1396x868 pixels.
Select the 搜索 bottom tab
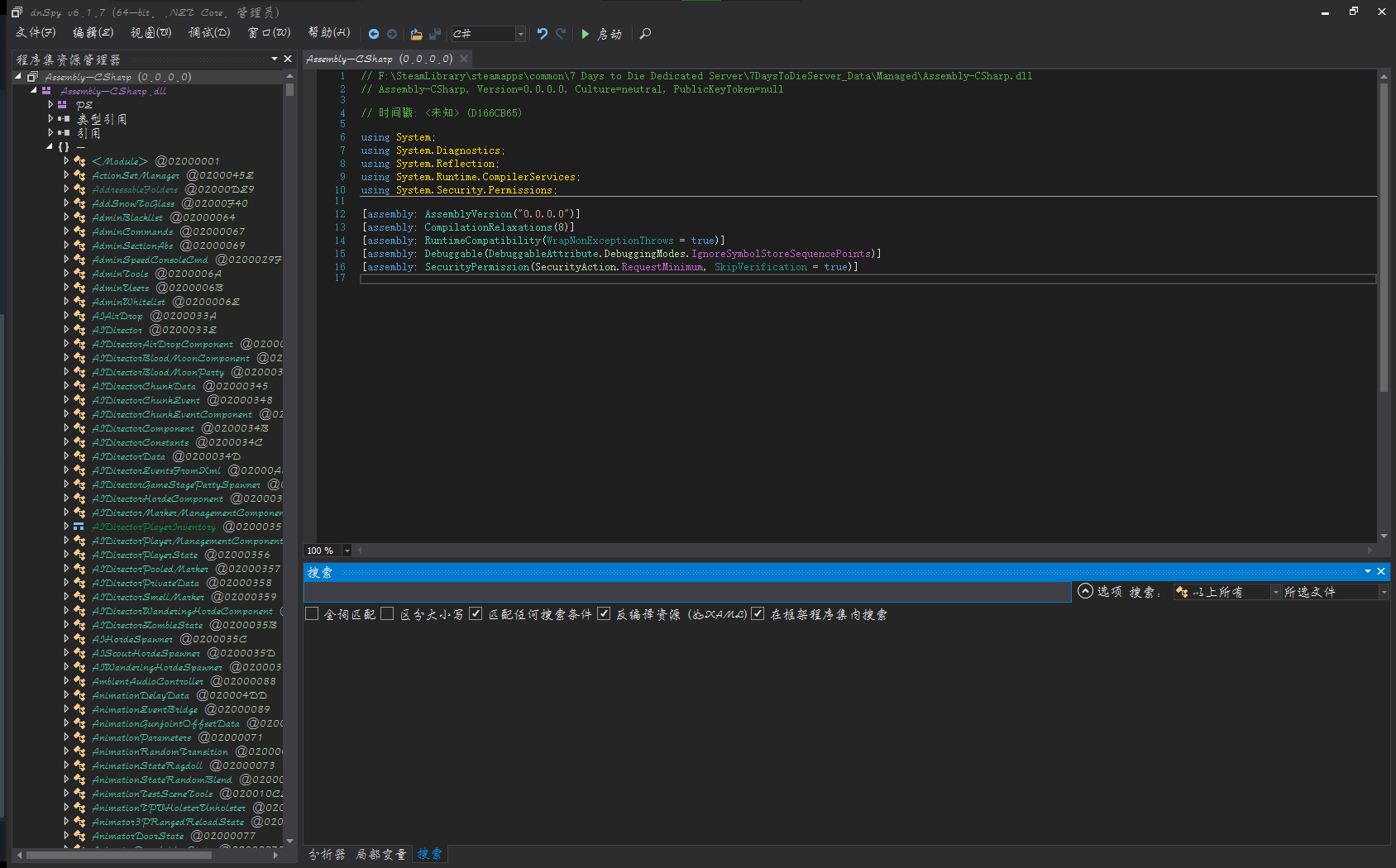click(x=429, y=854)
